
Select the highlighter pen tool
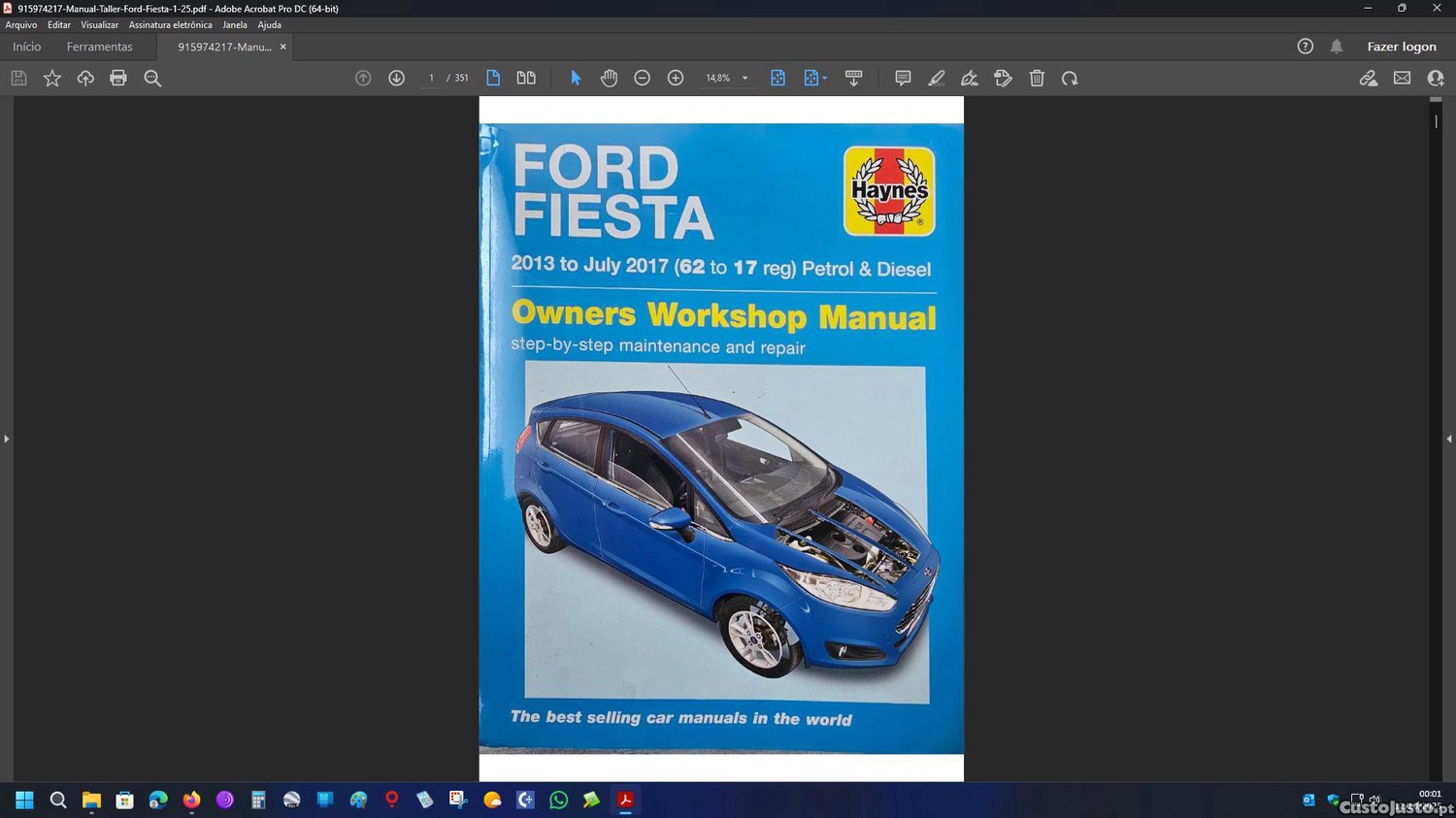[936, 79]
